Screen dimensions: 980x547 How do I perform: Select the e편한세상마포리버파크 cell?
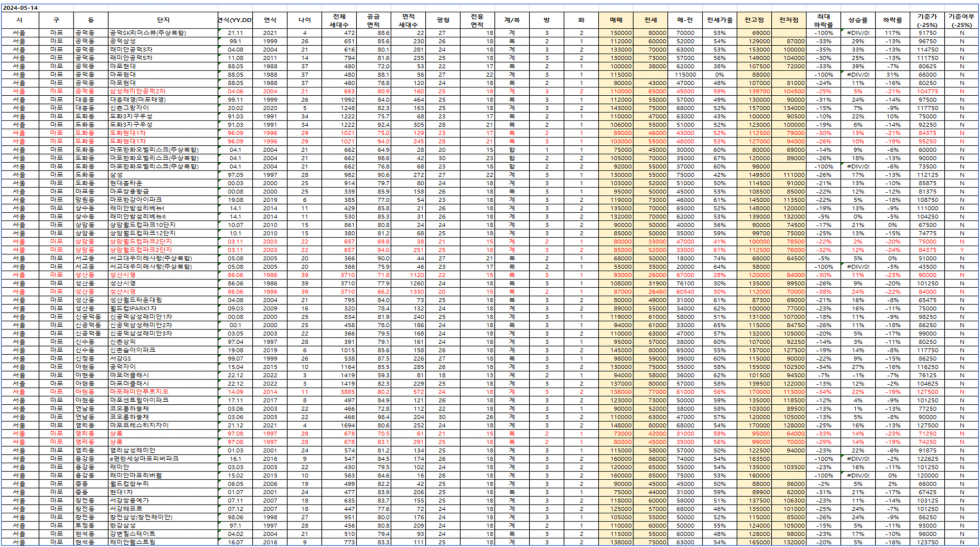pos(163,458)
